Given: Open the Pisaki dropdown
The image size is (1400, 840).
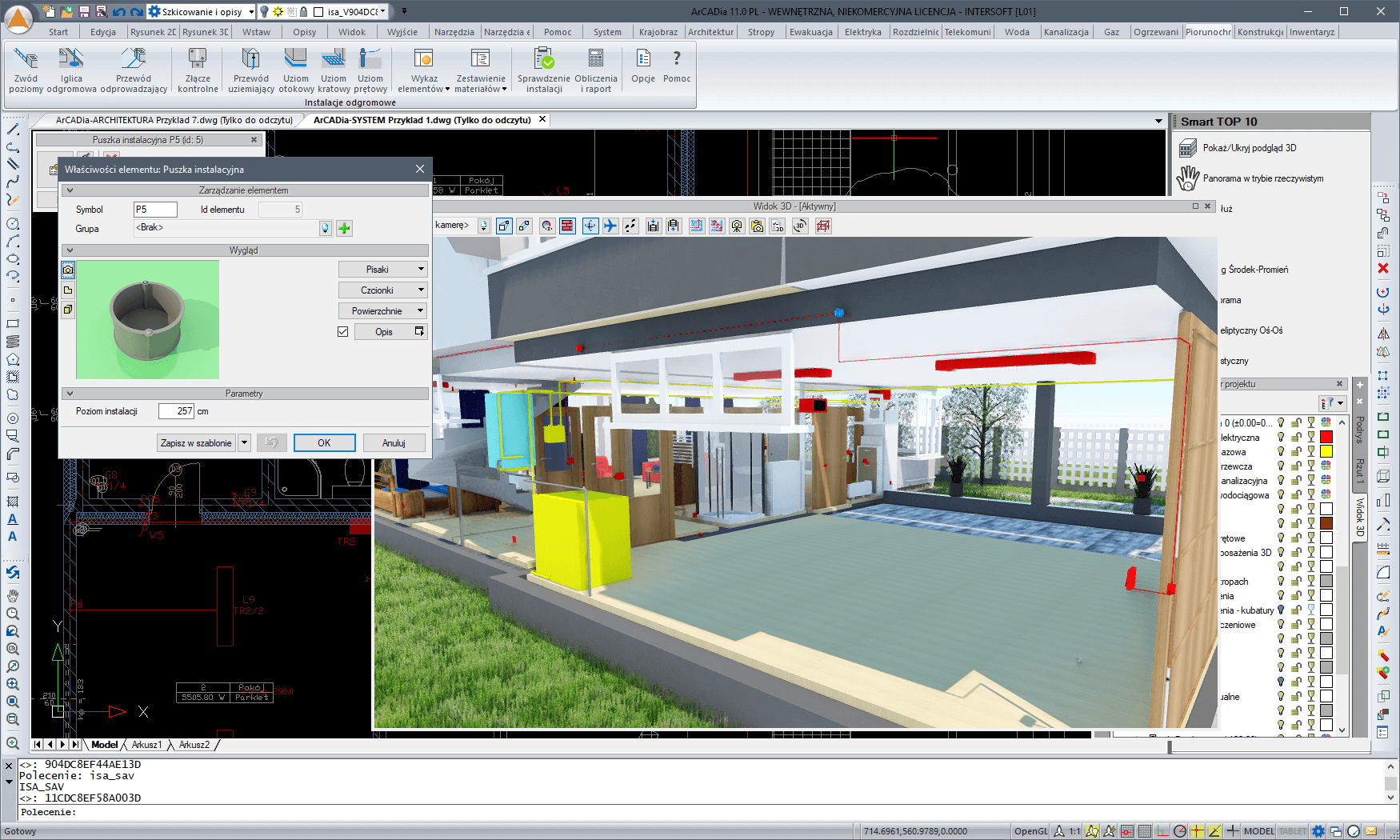Looking at the screenshot, I should click(x=382, y=270).
